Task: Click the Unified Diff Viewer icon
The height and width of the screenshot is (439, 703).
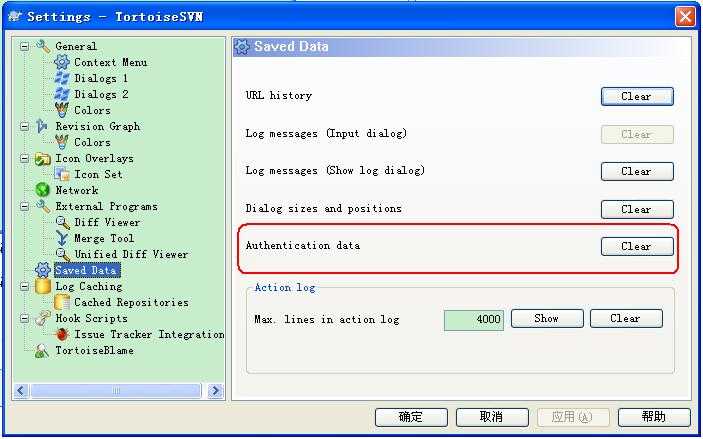Action: 62,255
